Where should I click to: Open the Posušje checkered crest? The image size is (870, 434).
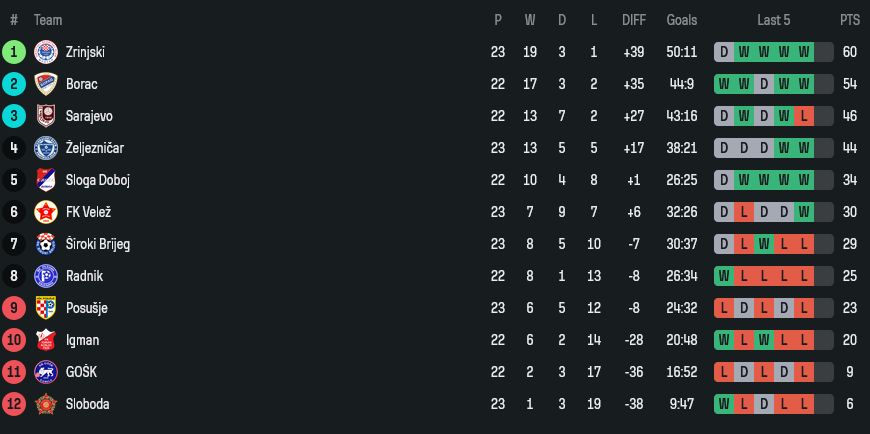45,308
